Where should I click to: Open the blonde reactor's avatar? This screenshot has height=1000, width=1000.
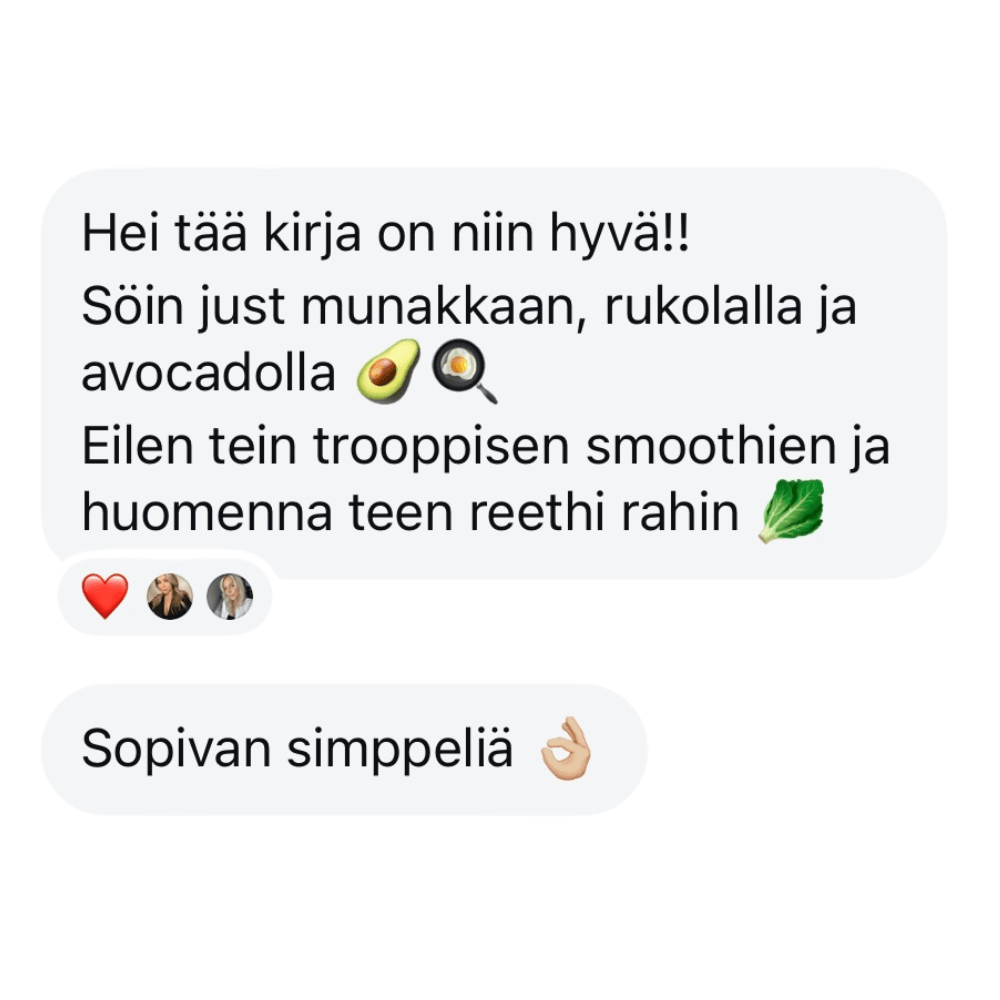pyautogui.click(x=230, y=596)
